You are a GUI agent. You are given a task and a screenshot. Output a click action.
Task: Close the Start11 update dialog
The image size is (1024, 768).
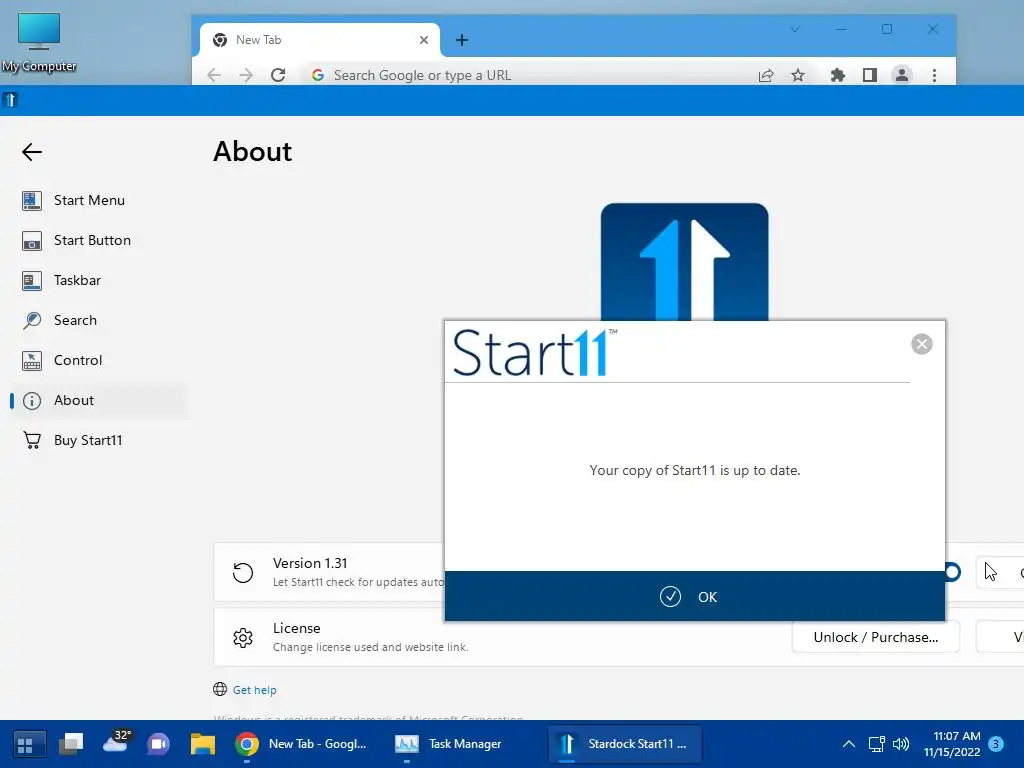pyautogui.click(x=921, y=344)
